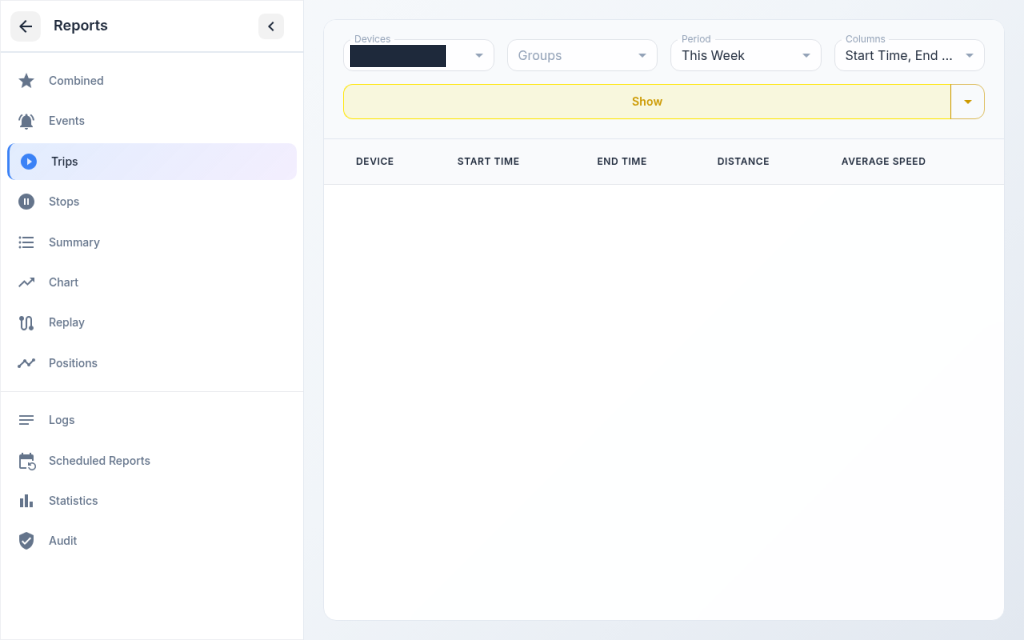
Task: Click the list icon for Summary
Action: point(26,242)
